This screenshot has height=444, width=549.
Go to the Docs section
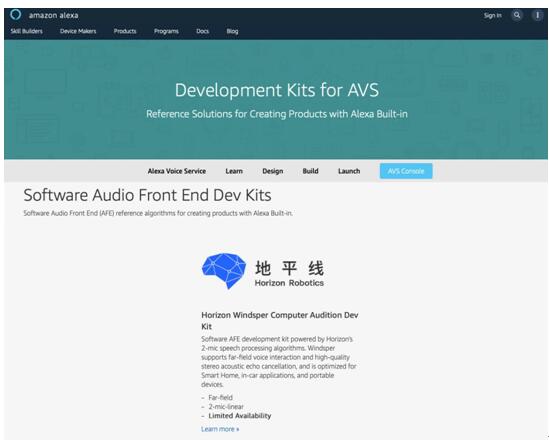[203, 31]
